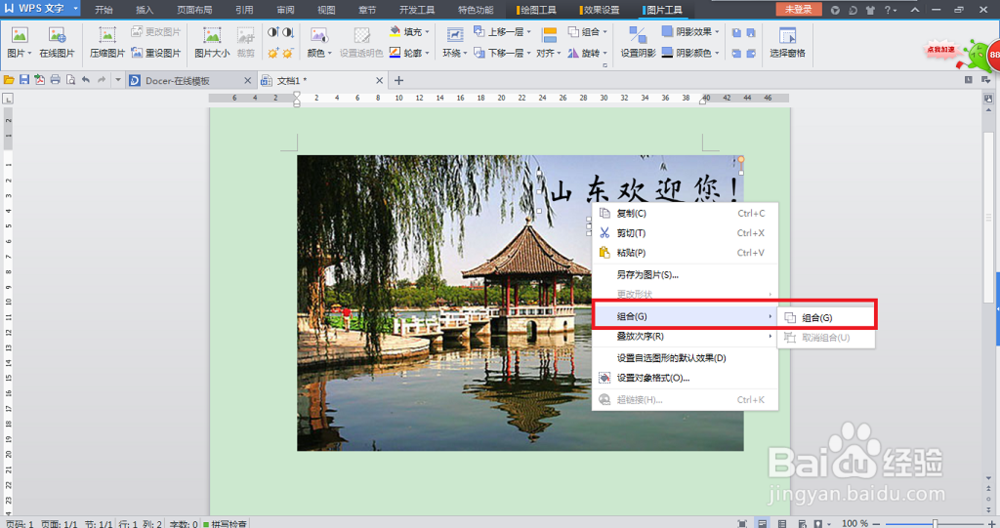Switch to outline view icon in status bar
Viewport: 1000px width, 528px height.
point(782,524)
